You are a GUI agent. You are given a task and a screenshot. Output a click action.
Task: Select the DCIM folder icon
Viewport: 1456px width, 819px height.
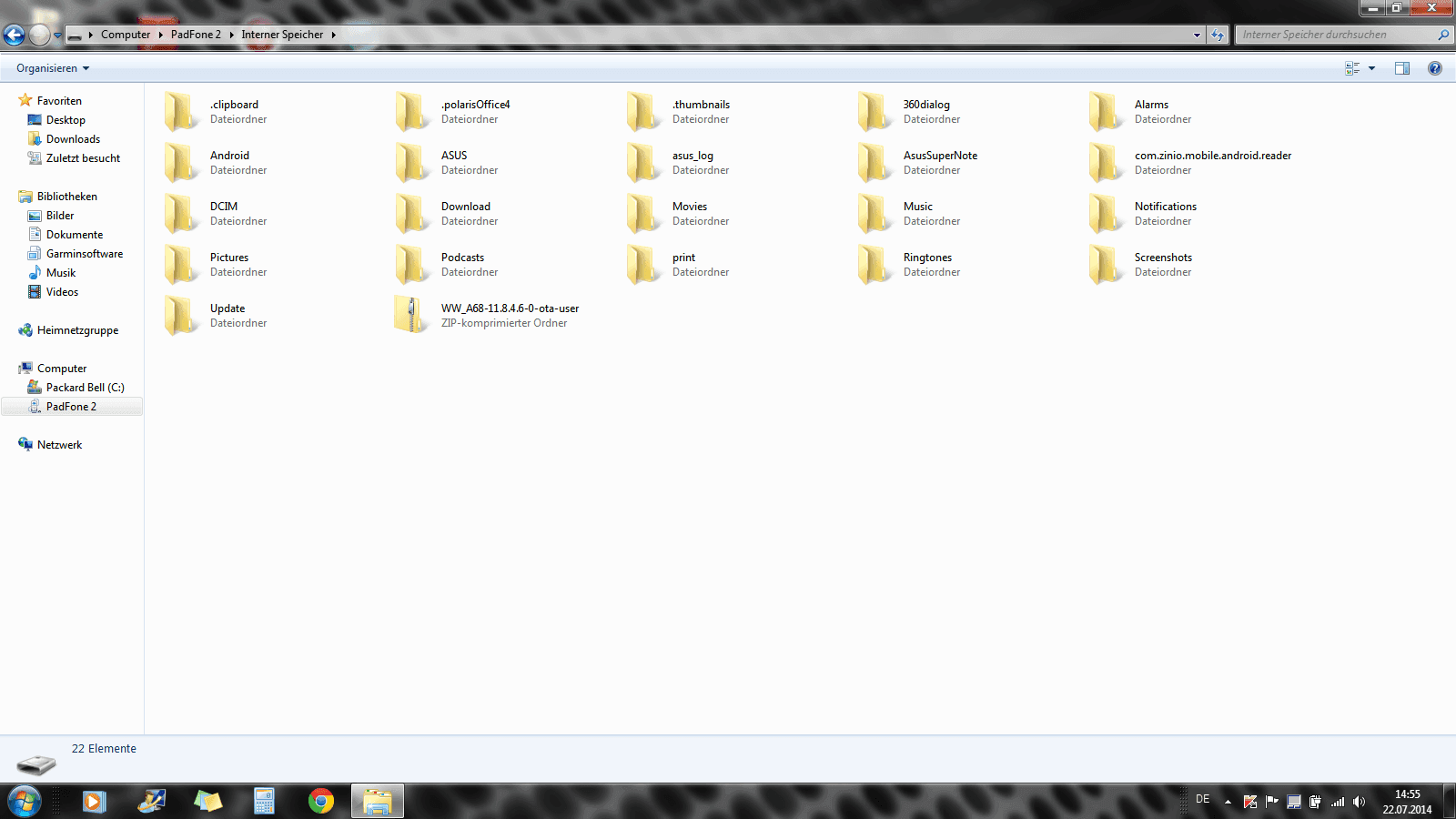[182, 214]
